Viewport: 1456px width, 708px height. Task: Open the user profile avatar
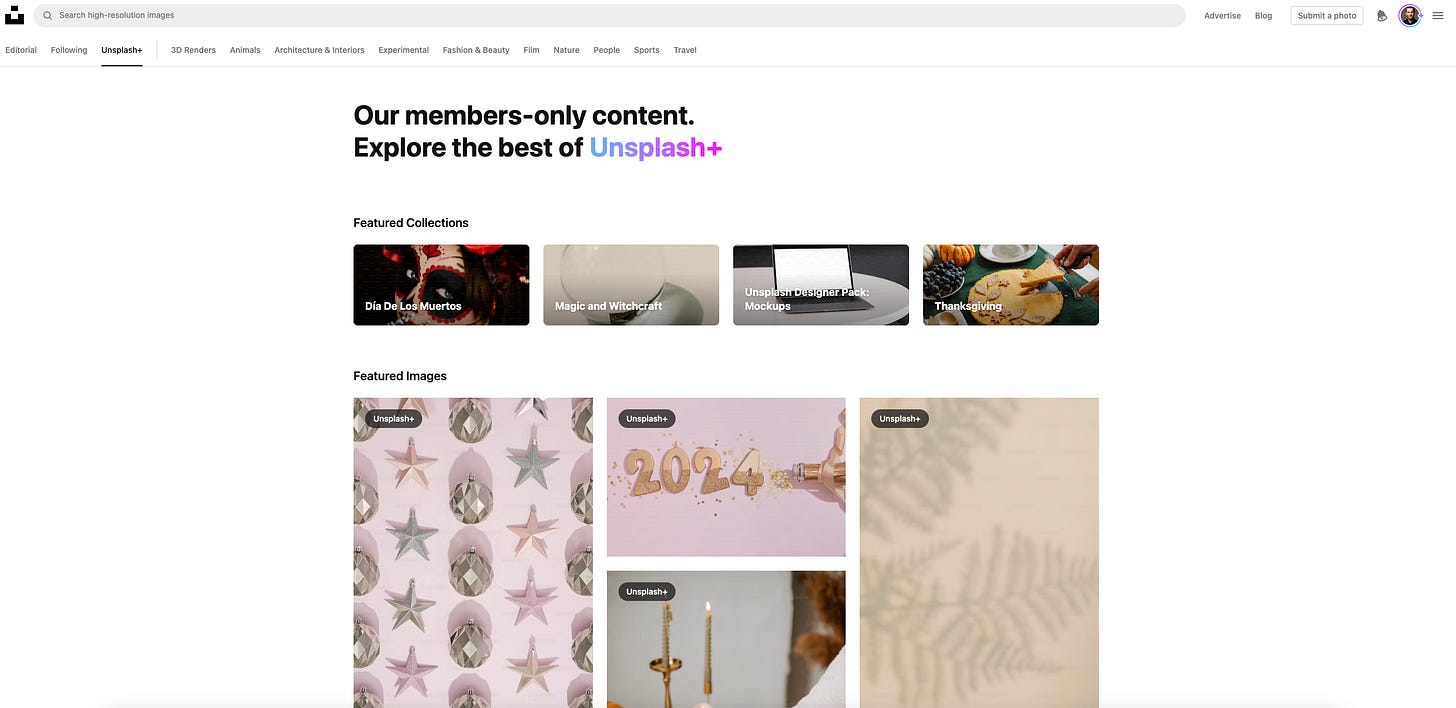pos(1410,15)
